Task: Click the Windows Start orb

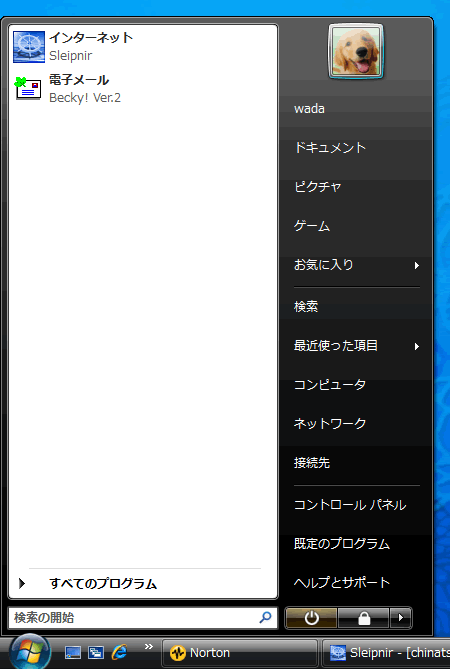Action: 30,652
